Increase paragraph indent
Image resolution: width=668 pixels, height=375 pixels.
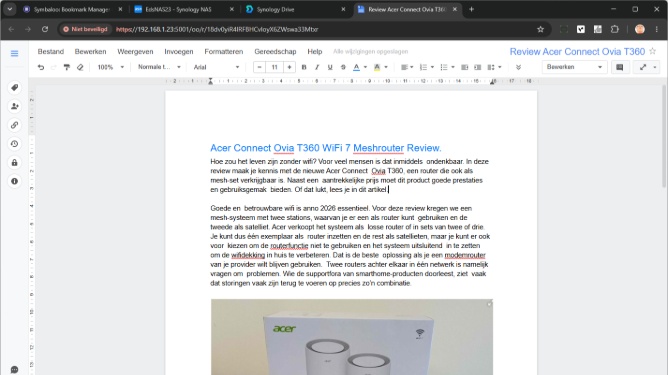coord(478,67)
